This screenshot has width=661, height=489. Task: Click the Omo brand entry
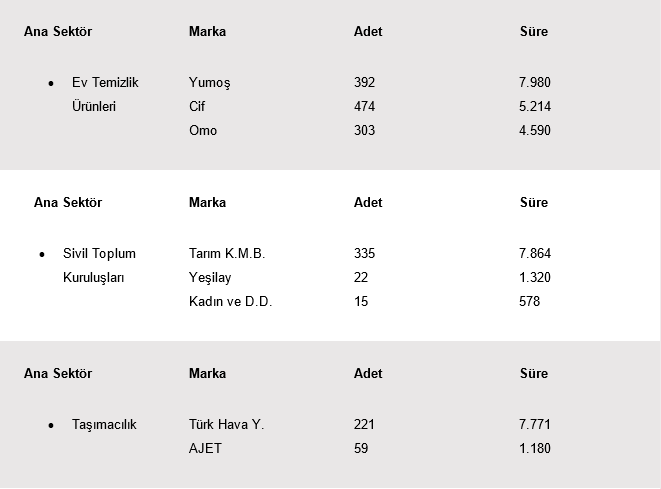point(203,131)
